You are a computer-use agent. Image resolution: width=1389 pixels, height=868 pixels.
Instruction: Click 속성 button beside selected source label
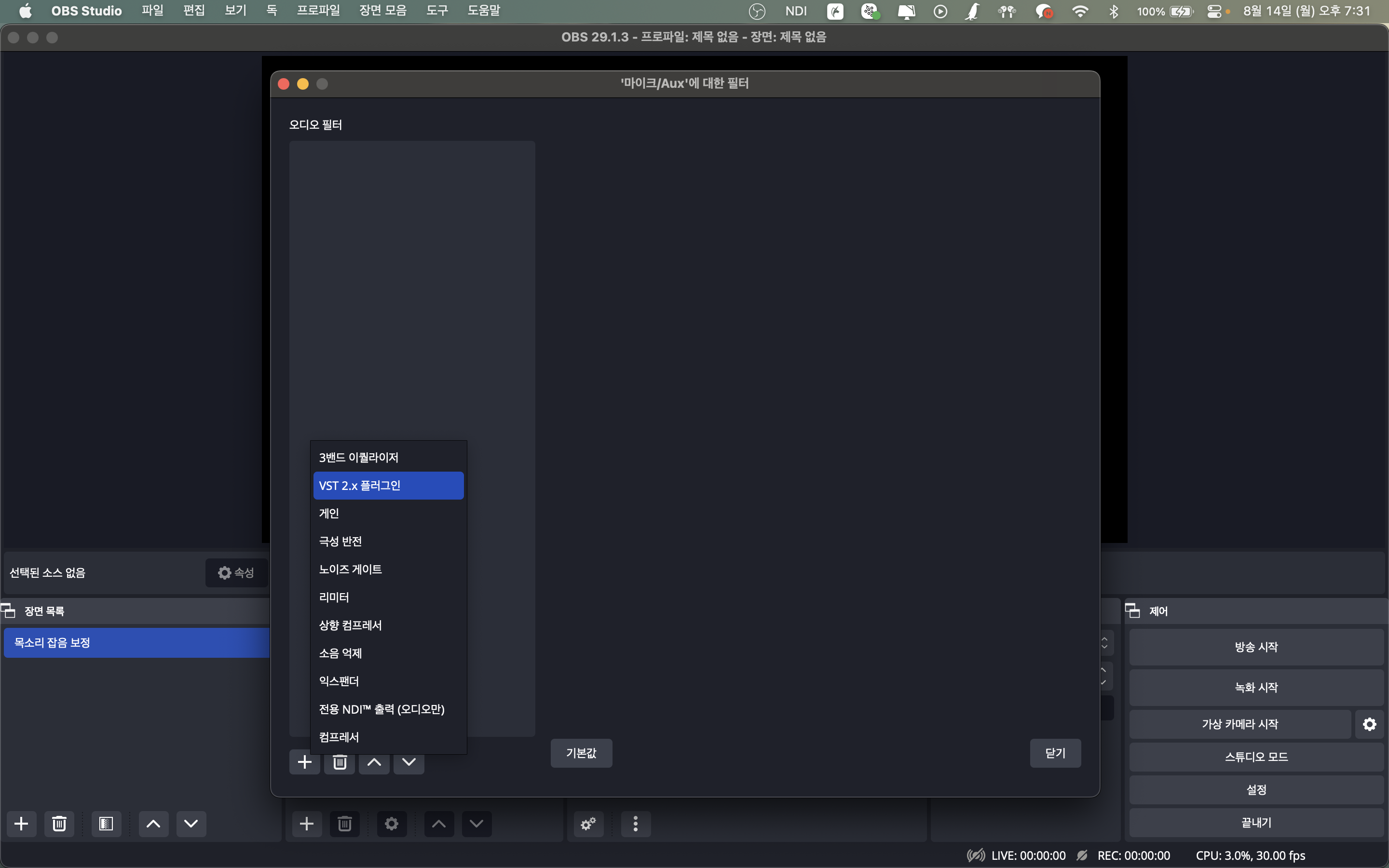tap(236, 573)
